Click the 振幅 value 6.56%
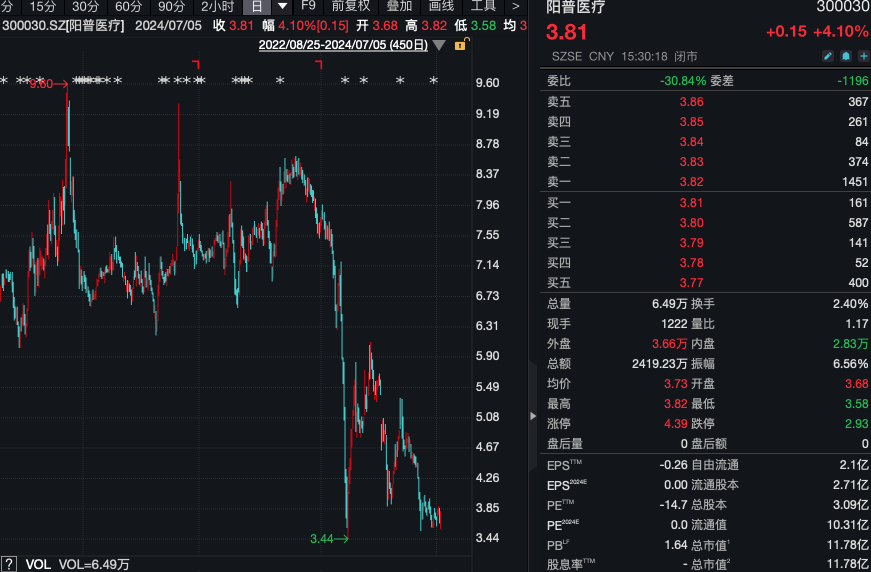 (850, 364)
